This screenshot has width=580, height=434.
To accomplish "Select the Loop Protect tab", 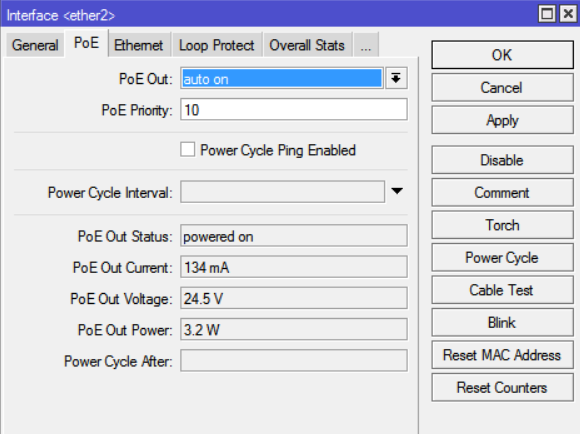I will click(x=216, y=45).
